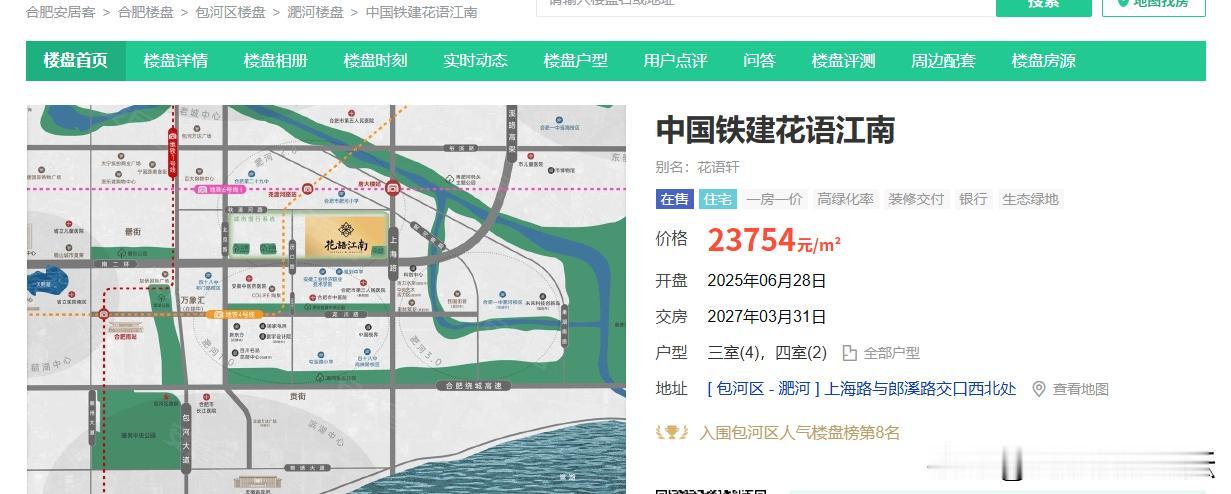Select the 实时动态 tab
The height and width of the screenshot is (494, 1231).
(476, 60)
